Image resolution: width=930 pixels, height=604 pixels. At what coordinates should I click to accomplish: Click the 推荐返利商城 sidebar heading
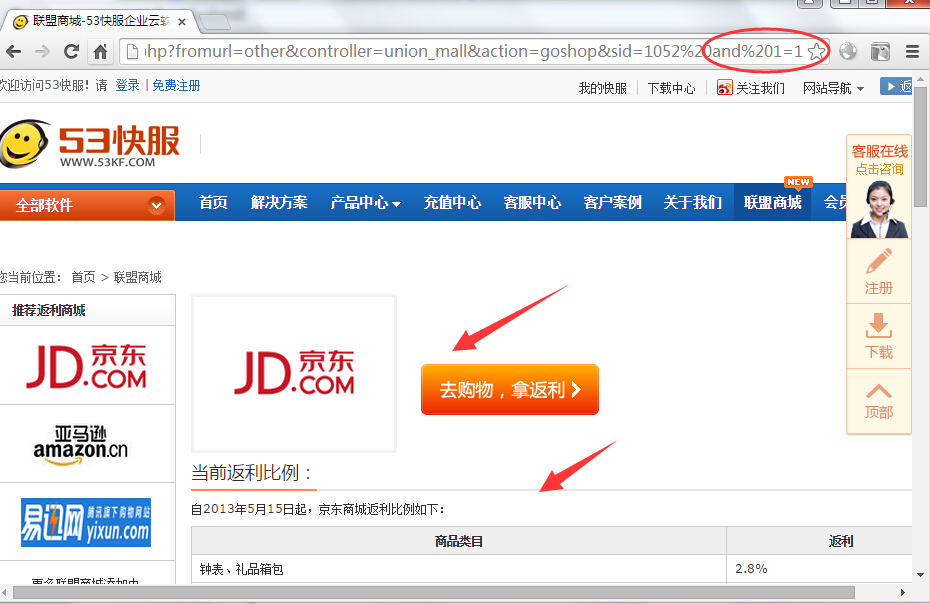coord(49,310)
